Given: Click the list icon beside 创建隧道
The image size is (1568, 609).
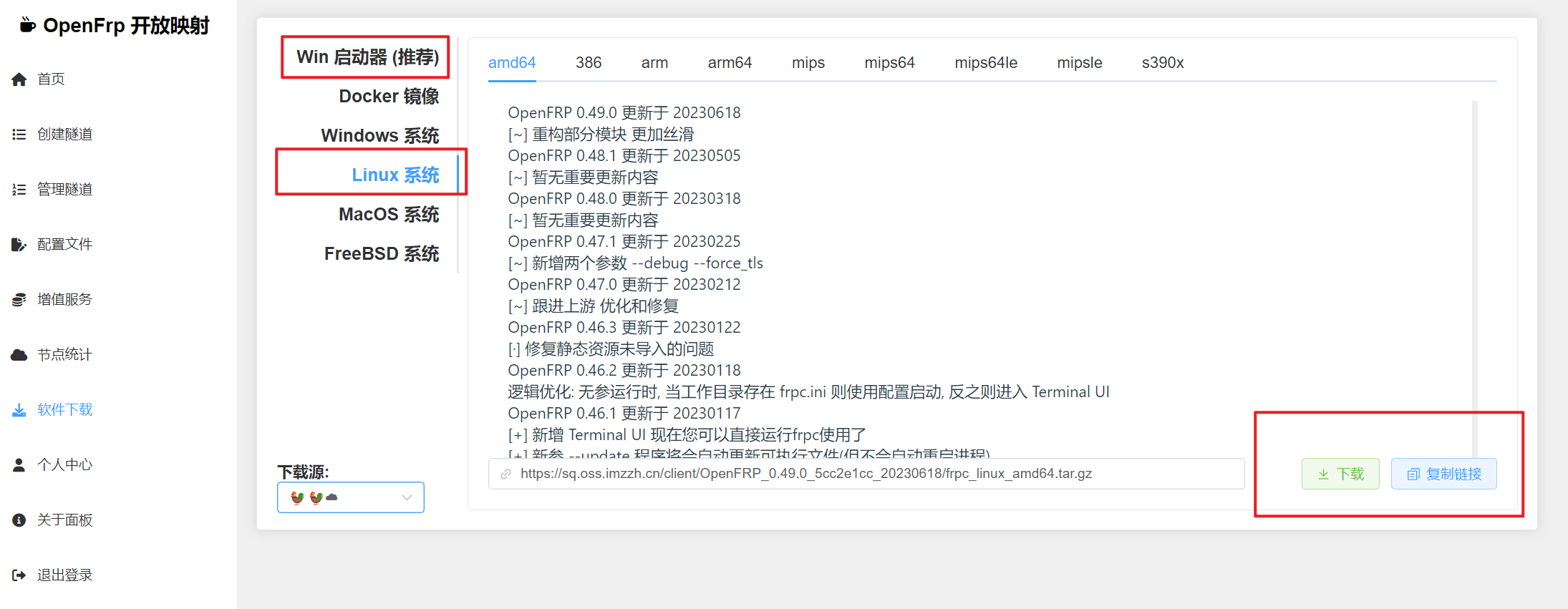Looking at the screenshot, I should coord(19,135).
